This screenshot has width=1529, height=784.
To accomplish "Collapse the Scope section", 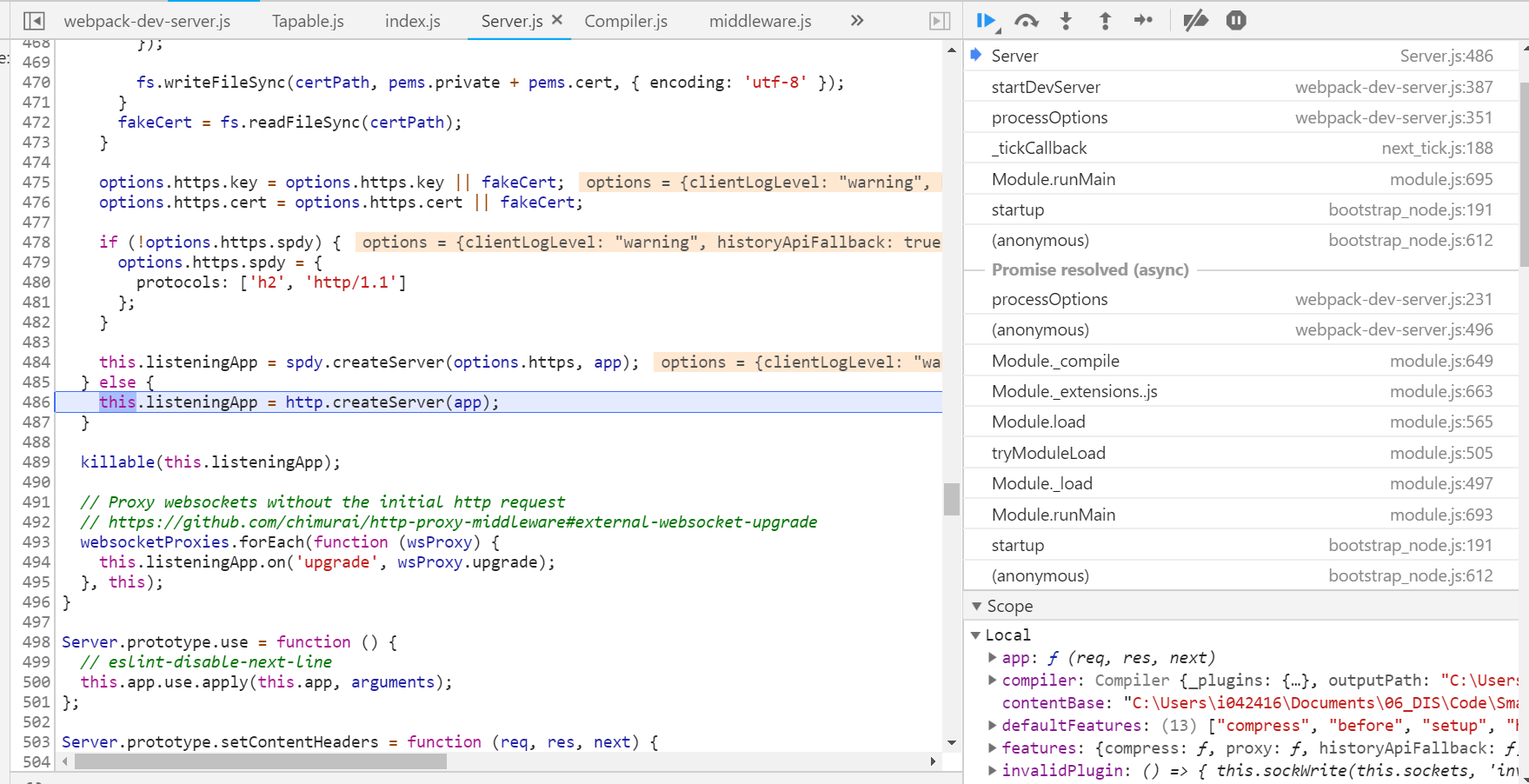I will [977, 606].
